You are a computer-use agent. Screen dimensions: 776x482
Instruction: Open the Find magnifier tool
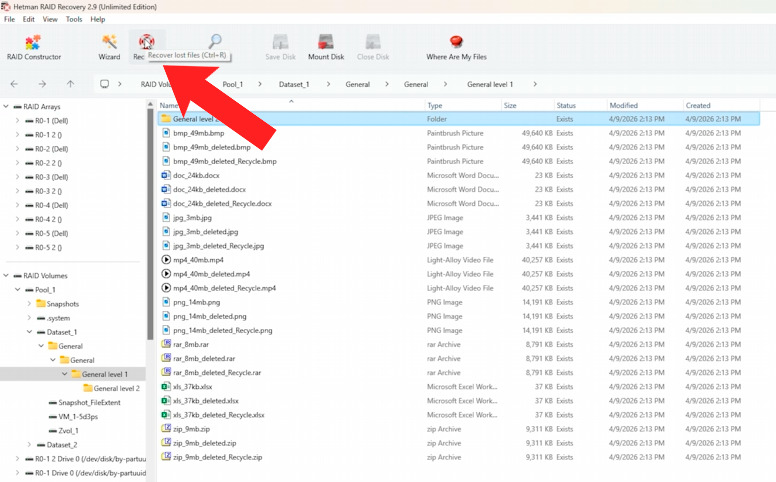[x=215, y=41]
